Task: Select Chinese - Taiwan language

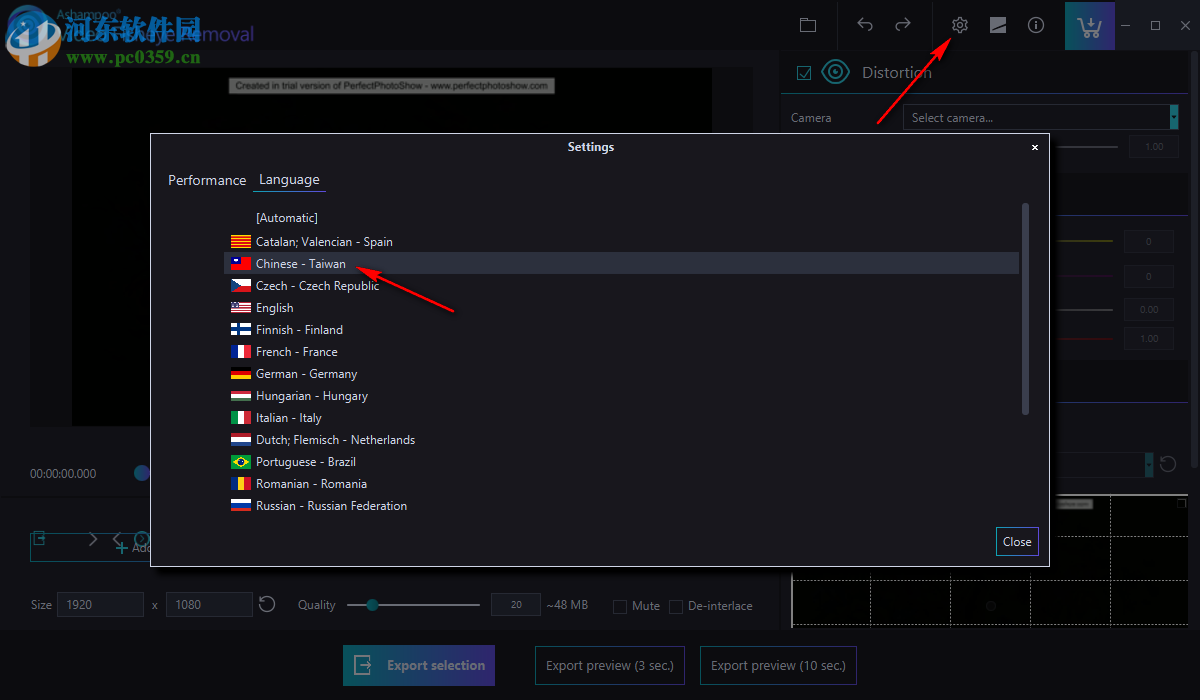Action: click(621, 264)
